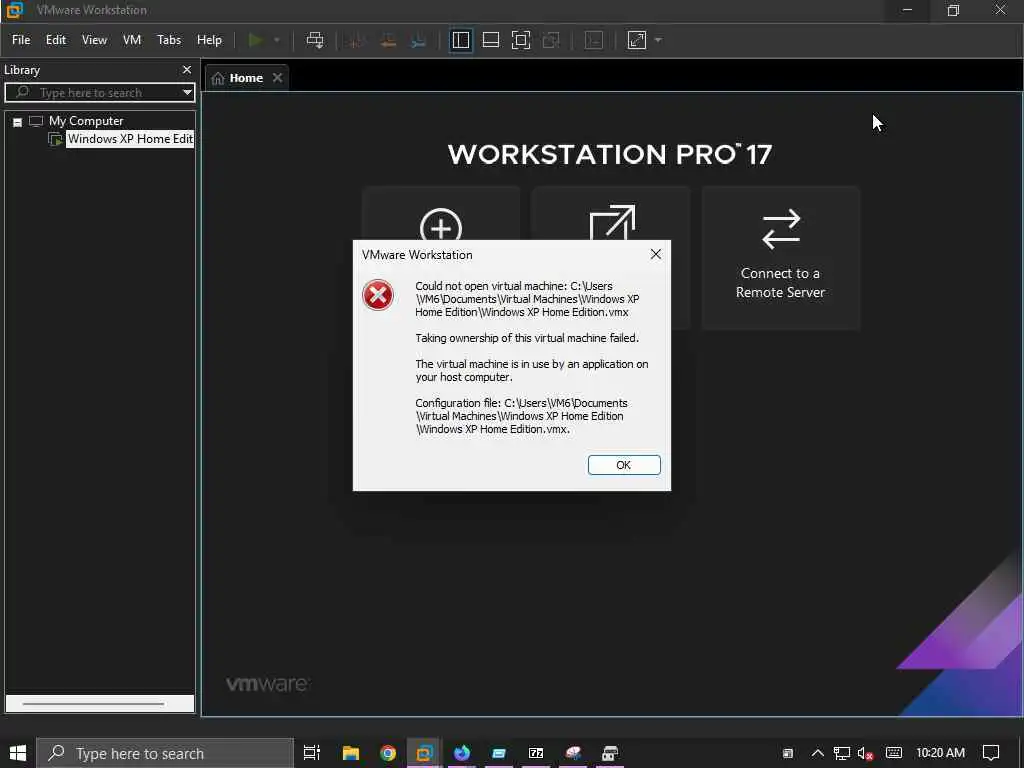Click the console view toolbar icon
1024x768 pixels.
click(x=594, y=40)
